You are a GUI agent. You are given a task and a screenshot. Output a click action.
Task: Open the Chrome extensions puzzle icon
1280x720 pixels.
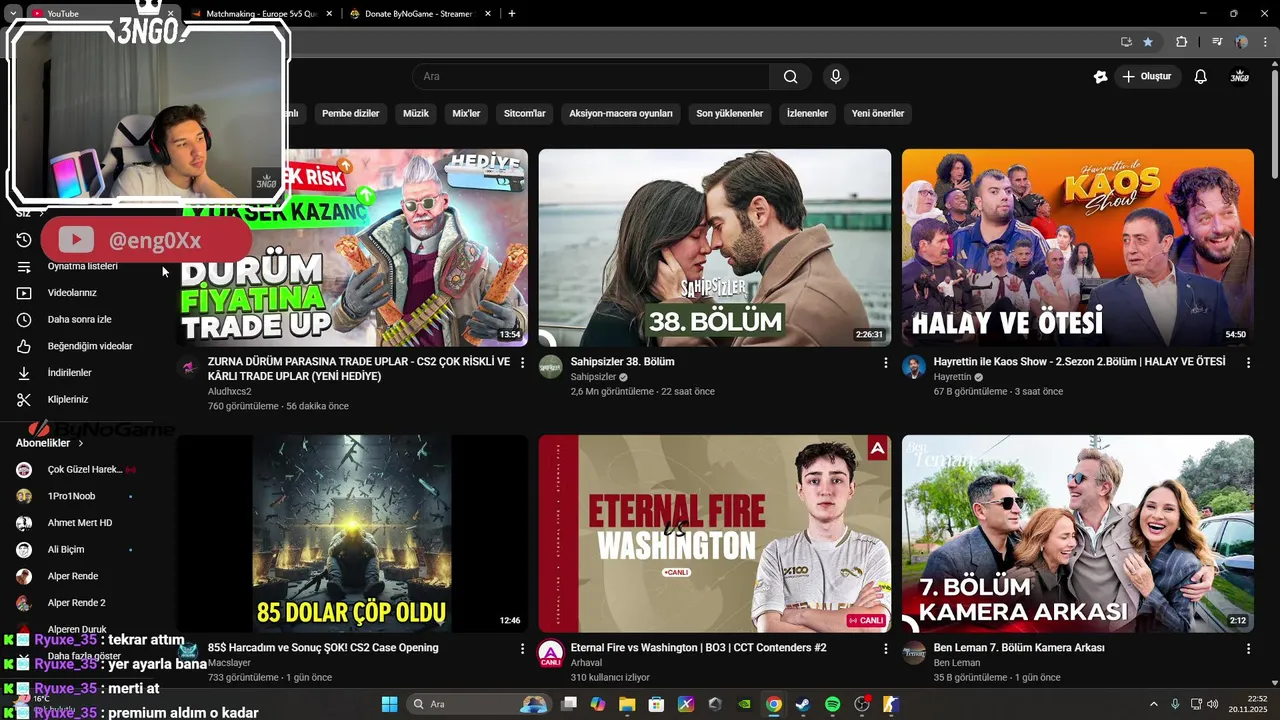coord(1181,42)
